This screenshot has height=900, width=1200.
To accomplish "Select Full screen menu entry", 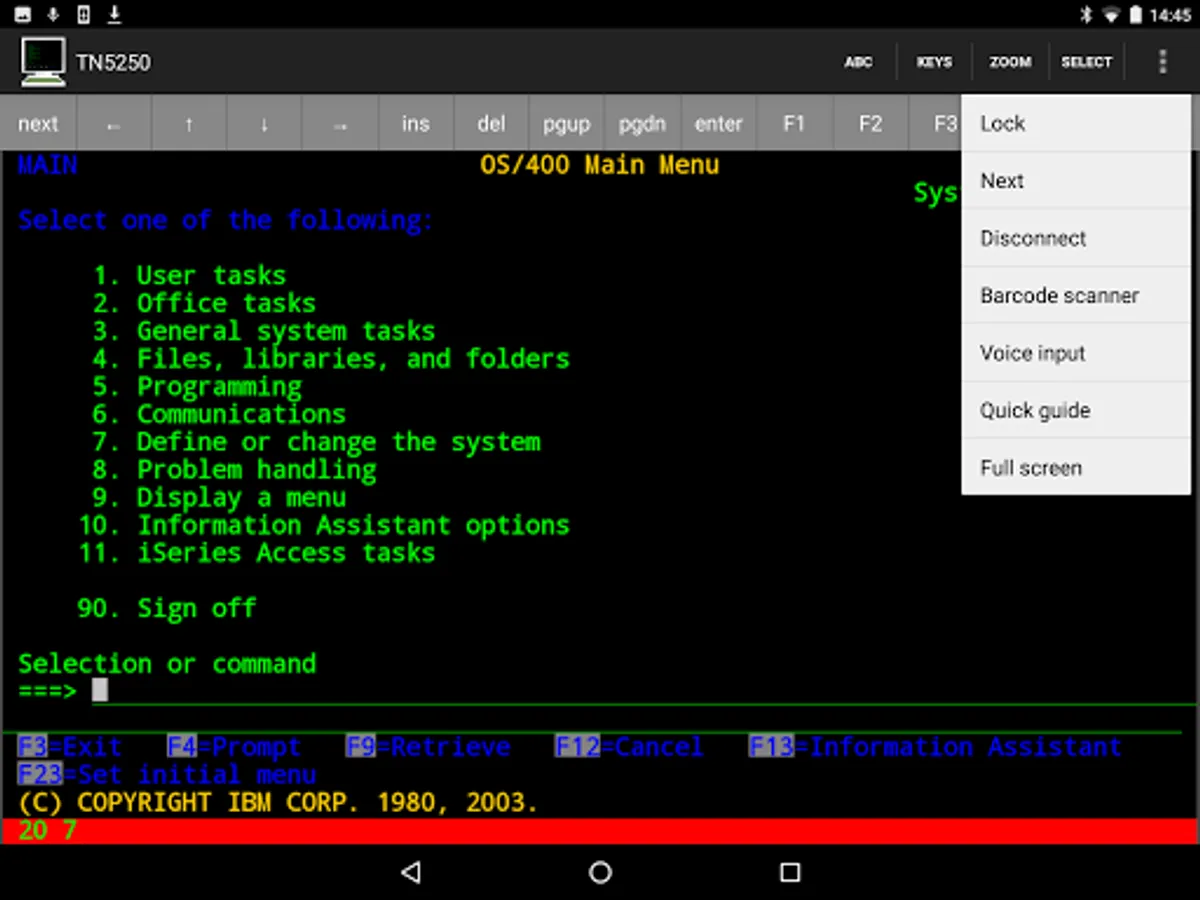I will [1076, 468].
